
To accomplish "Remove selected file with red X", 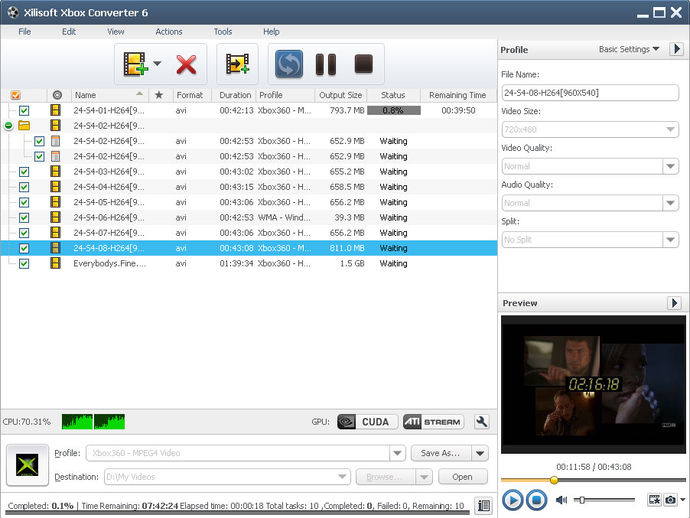I will [186, 64].
